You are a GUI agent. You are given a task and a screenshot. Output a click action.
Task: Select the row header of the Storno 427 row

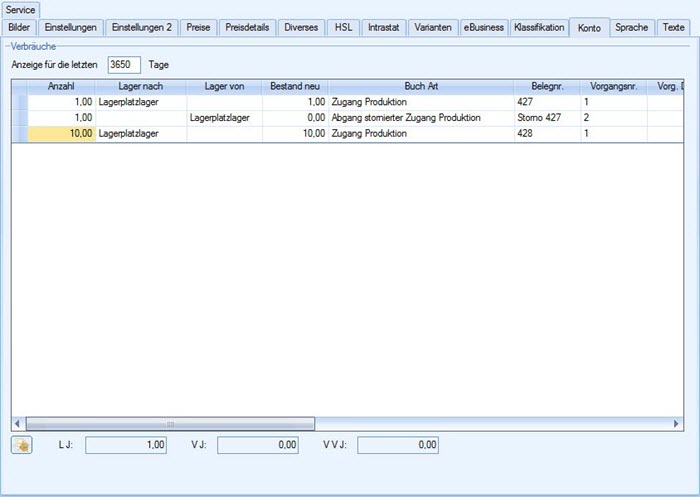(x=19, y=118)
